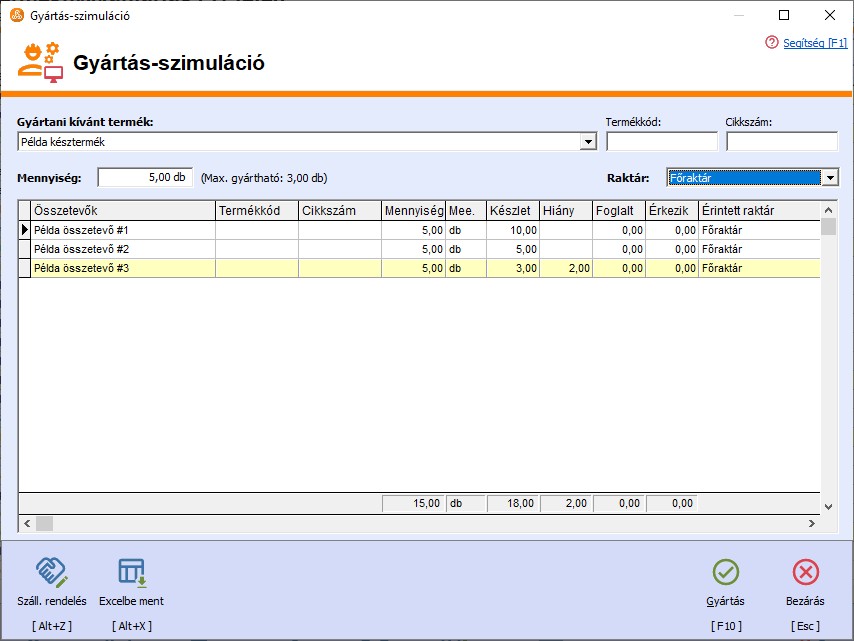The image size is (854, 641).
Task: Click the Készlet column header
Action: 512,210
